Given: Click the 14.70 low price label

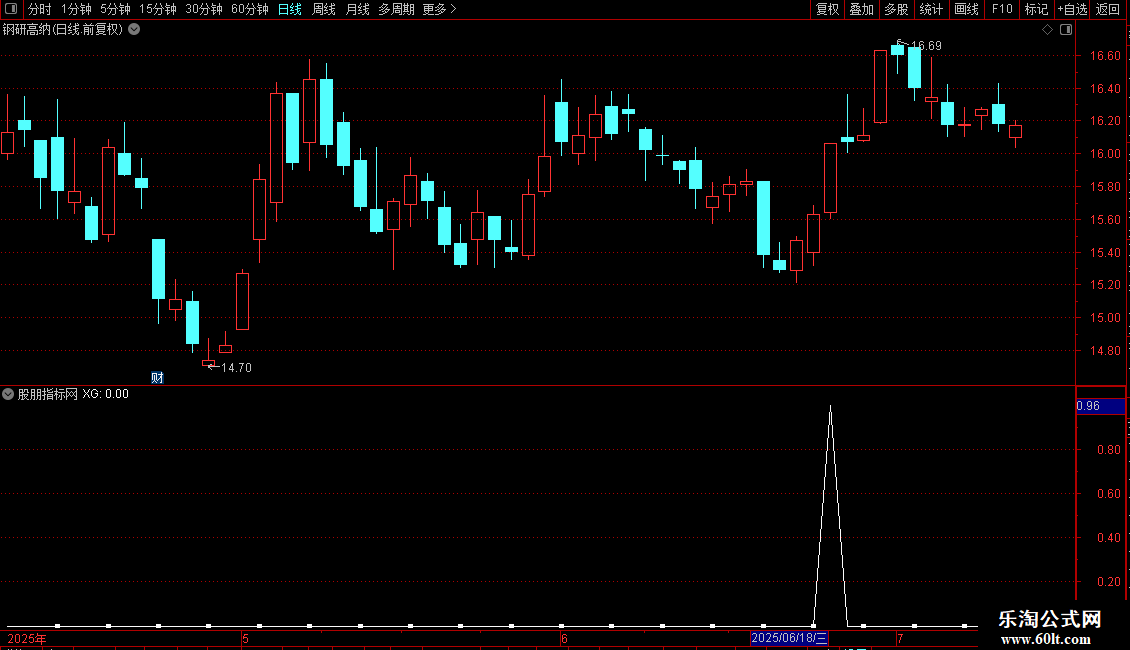Looking at the screenshot, I should pos(236,368).
